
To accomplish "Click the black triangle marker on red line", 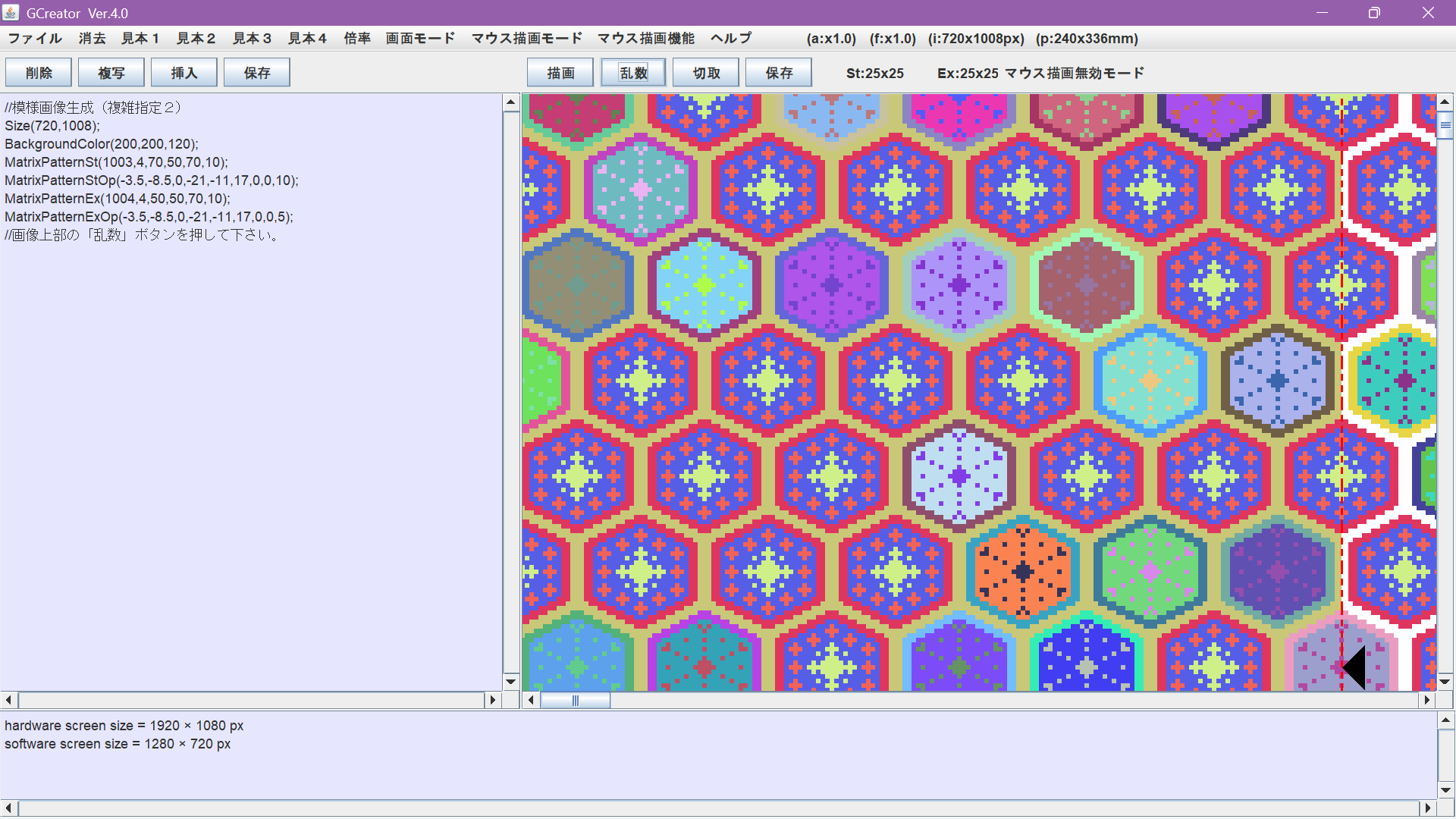I will (1354, 668).
